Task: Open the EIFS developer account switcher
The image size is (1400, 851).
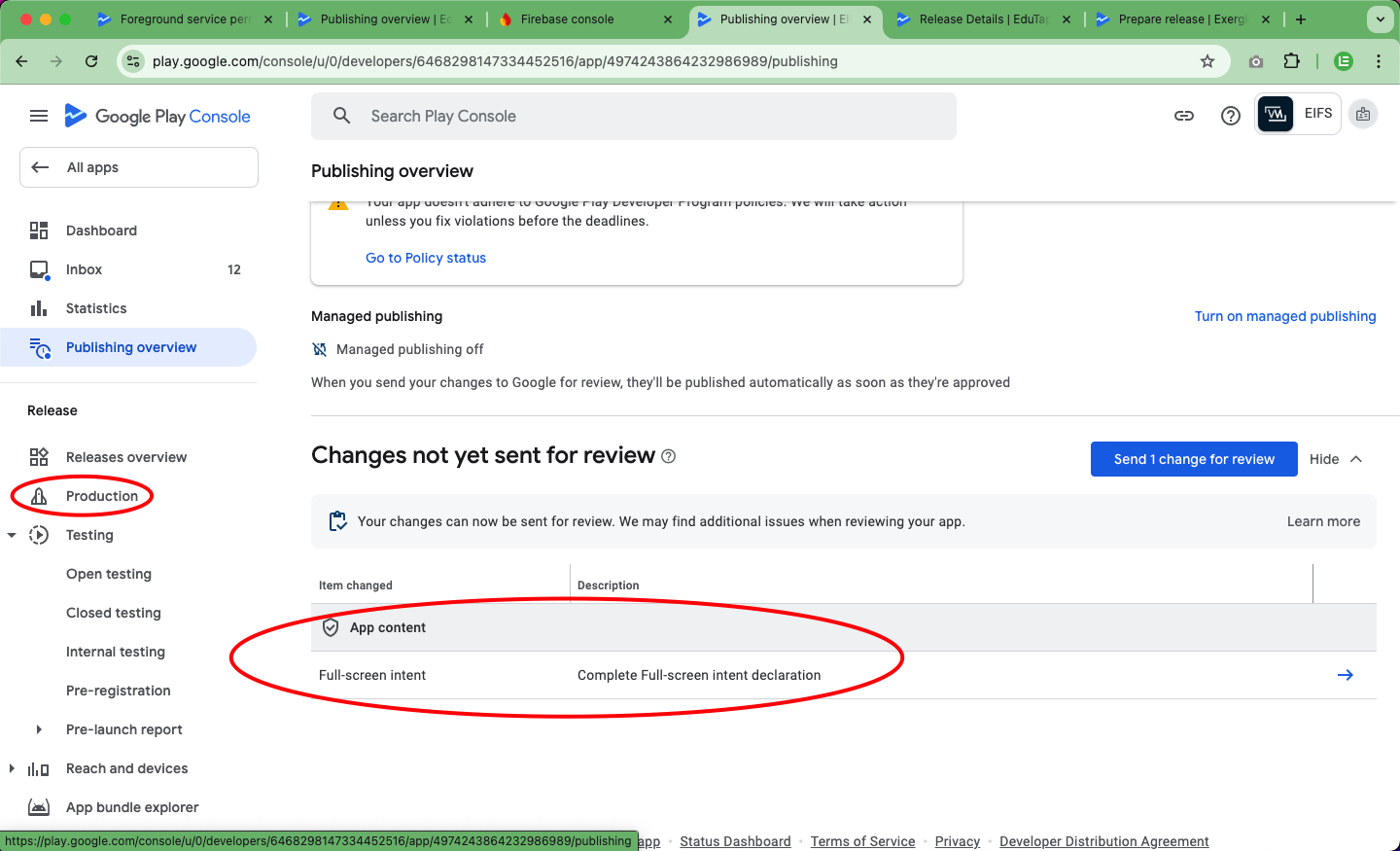Action: click(x=1298, y=114)
